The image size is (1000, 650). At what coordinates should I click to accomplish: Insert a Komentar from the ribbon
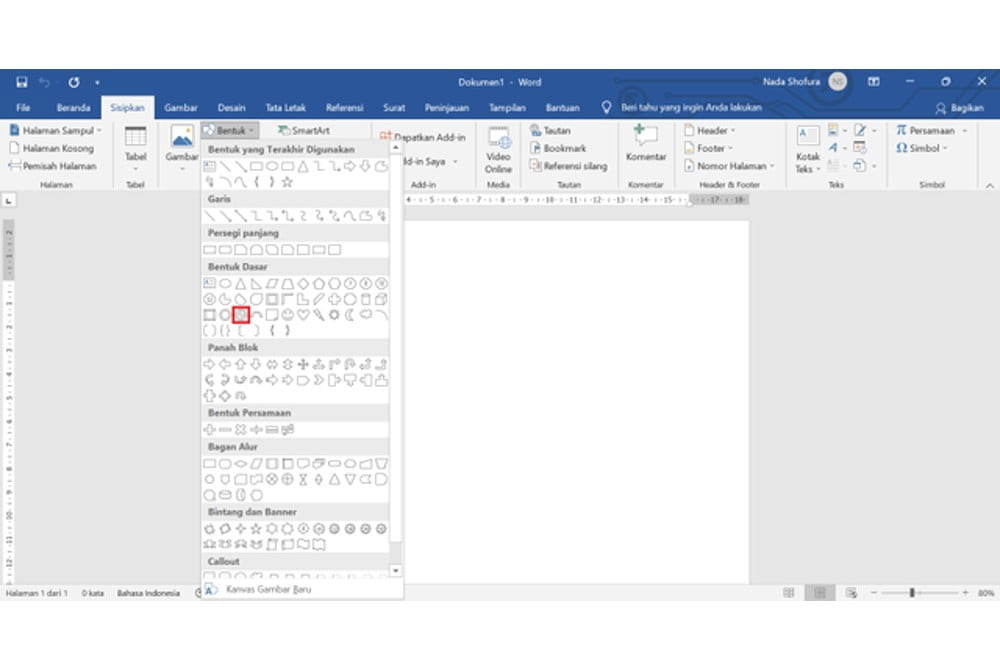coord(645,144)
